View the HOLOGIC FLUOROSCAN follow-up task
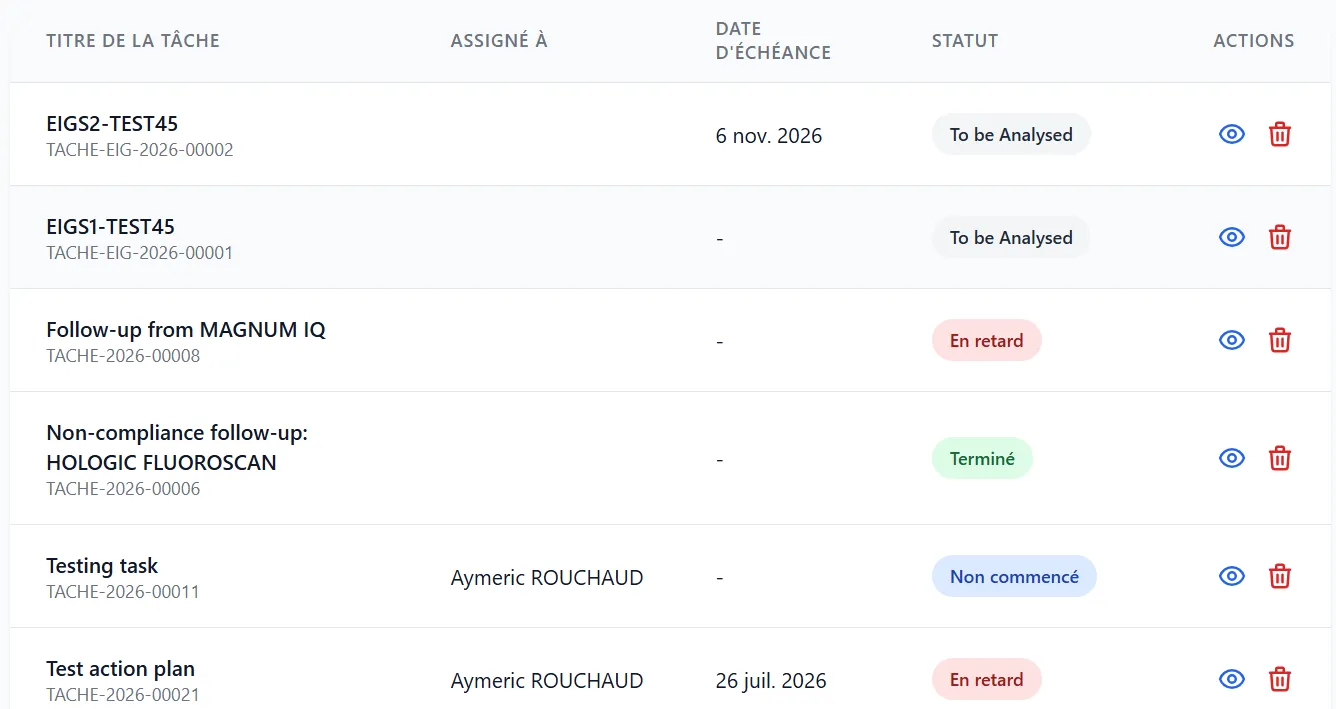1336x709 pixels. (x=1232, y=458)
